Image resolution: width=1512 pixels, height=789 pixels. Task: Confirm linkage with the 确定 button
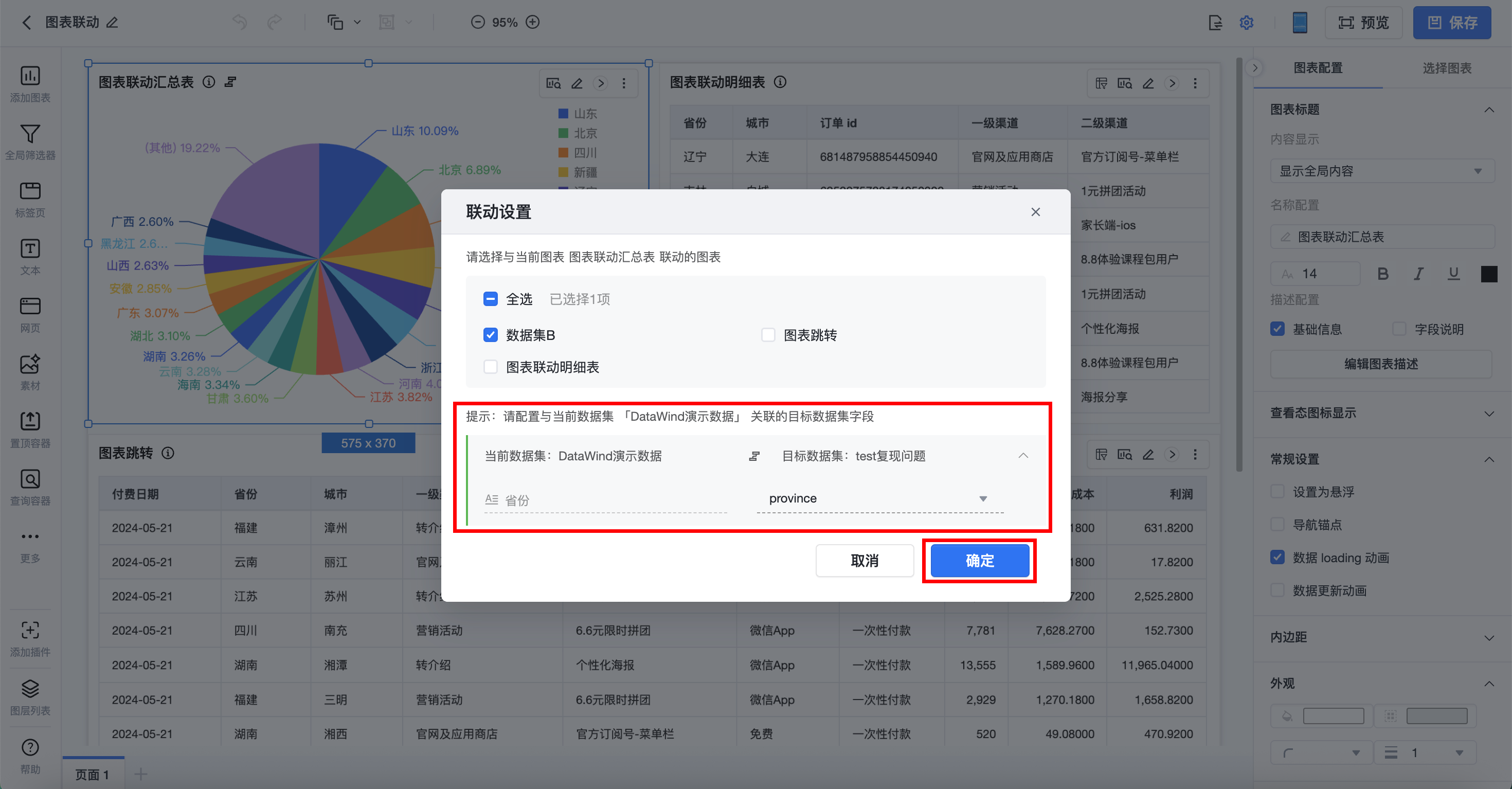click(979, 561)
